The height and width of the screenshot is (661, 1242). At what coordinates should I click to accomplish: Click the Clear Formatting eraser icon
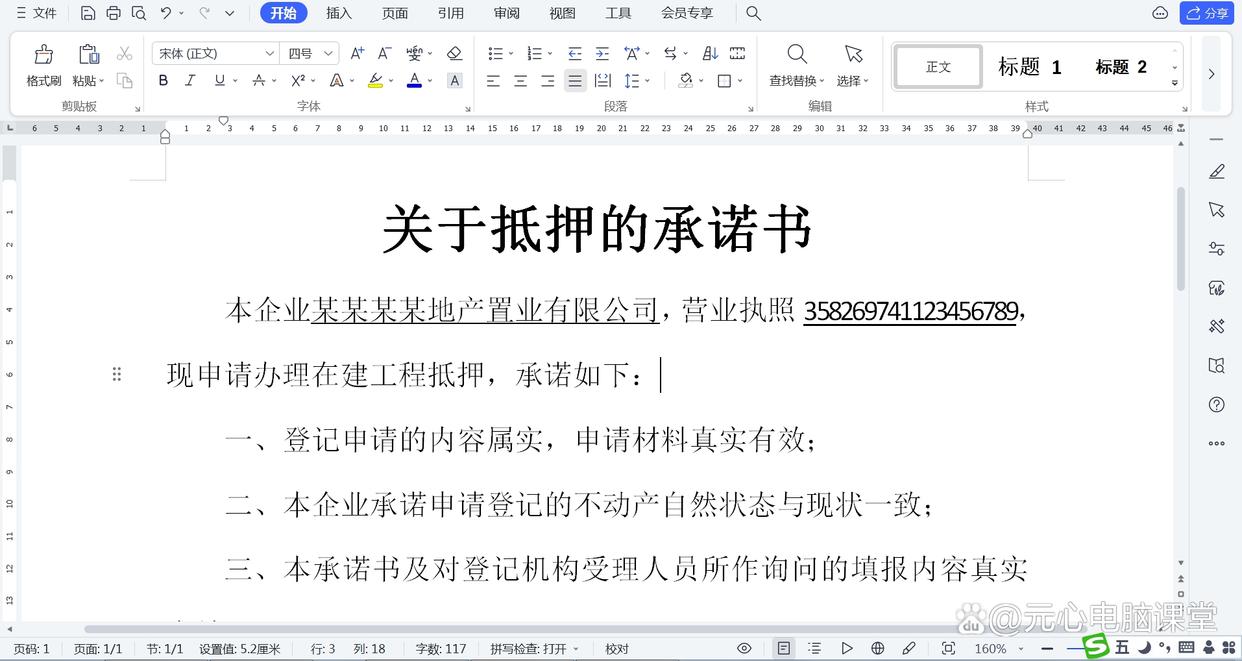point(454,53)
